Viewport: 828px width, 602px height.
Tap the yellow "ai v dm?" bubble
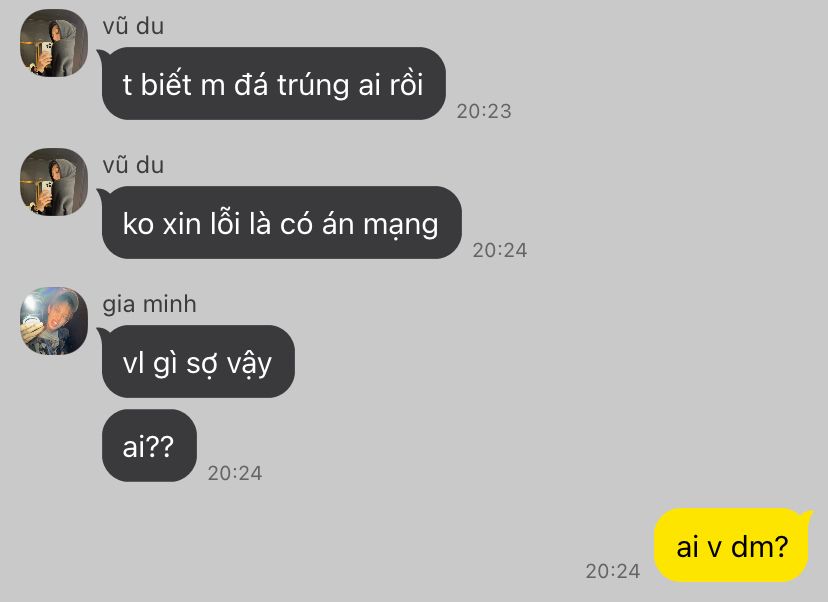[x=731, y=545]
